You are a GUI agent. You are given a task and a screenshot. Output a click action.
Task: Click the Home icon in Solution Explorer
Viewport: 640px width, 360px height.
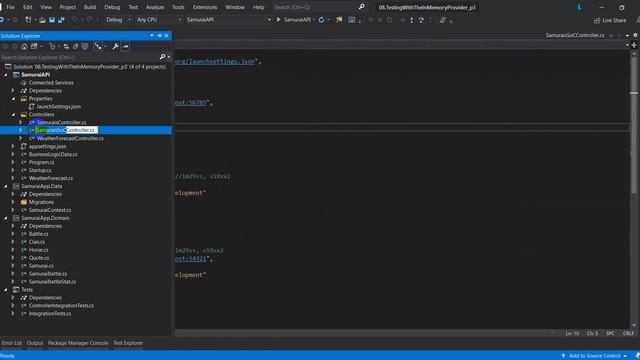24,47
